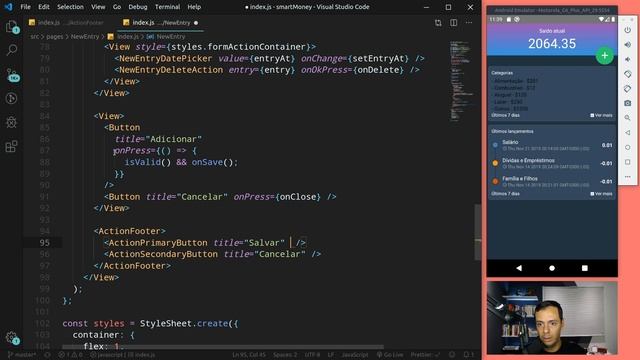
Task: Click emulator toolbar Home circle
Action: point(627,147)
